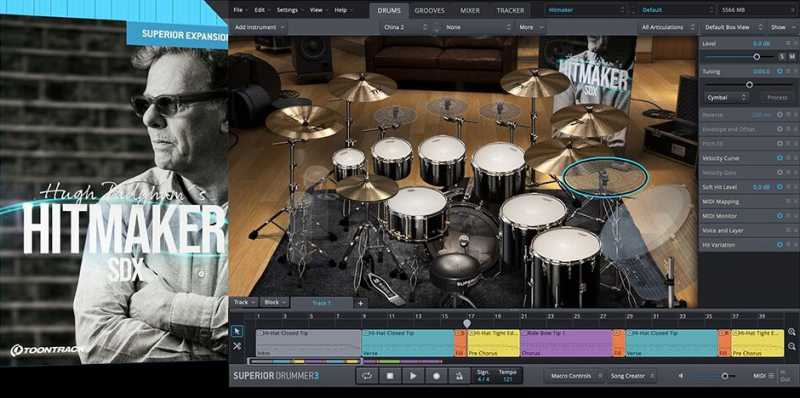Open the Edit menu
800x398 pixels.
[262, 10]
